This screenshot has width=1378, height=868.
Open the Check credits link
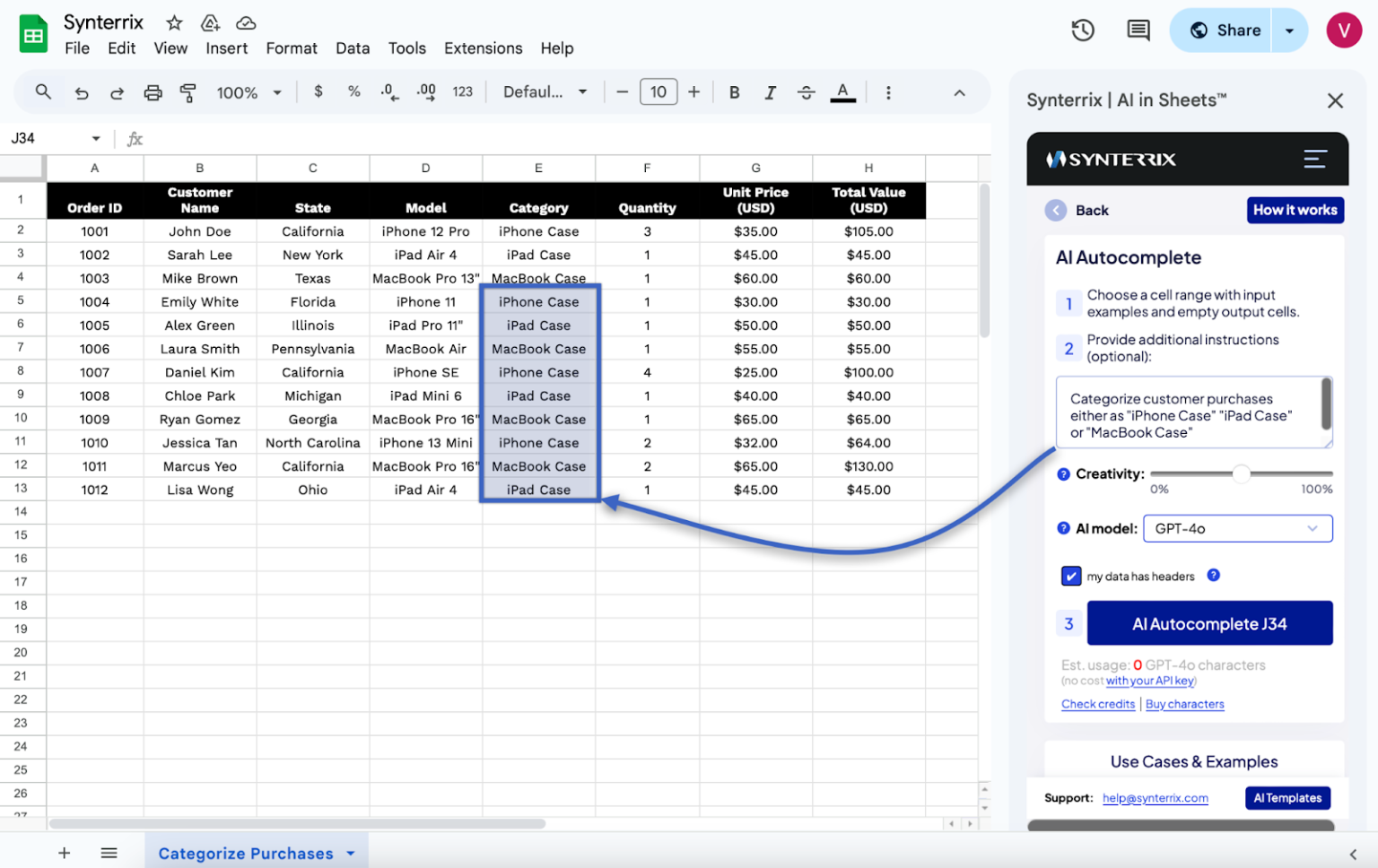click(1098, 704)
